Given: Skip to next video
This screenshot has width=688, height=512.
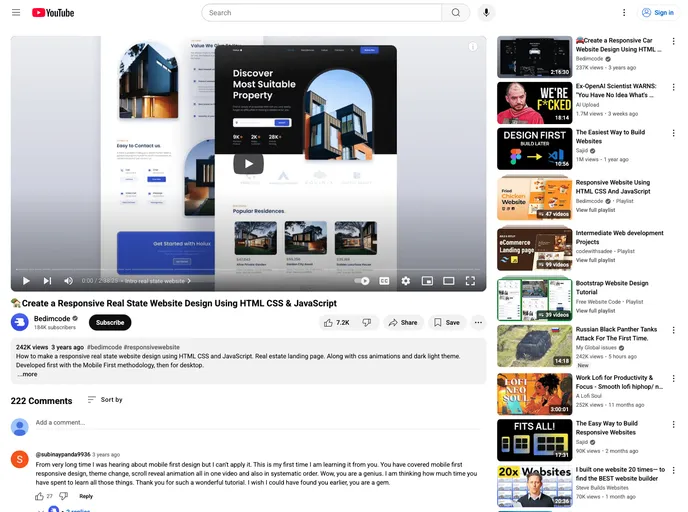Looking at the screenshot, I should click(x=47, y=281).
